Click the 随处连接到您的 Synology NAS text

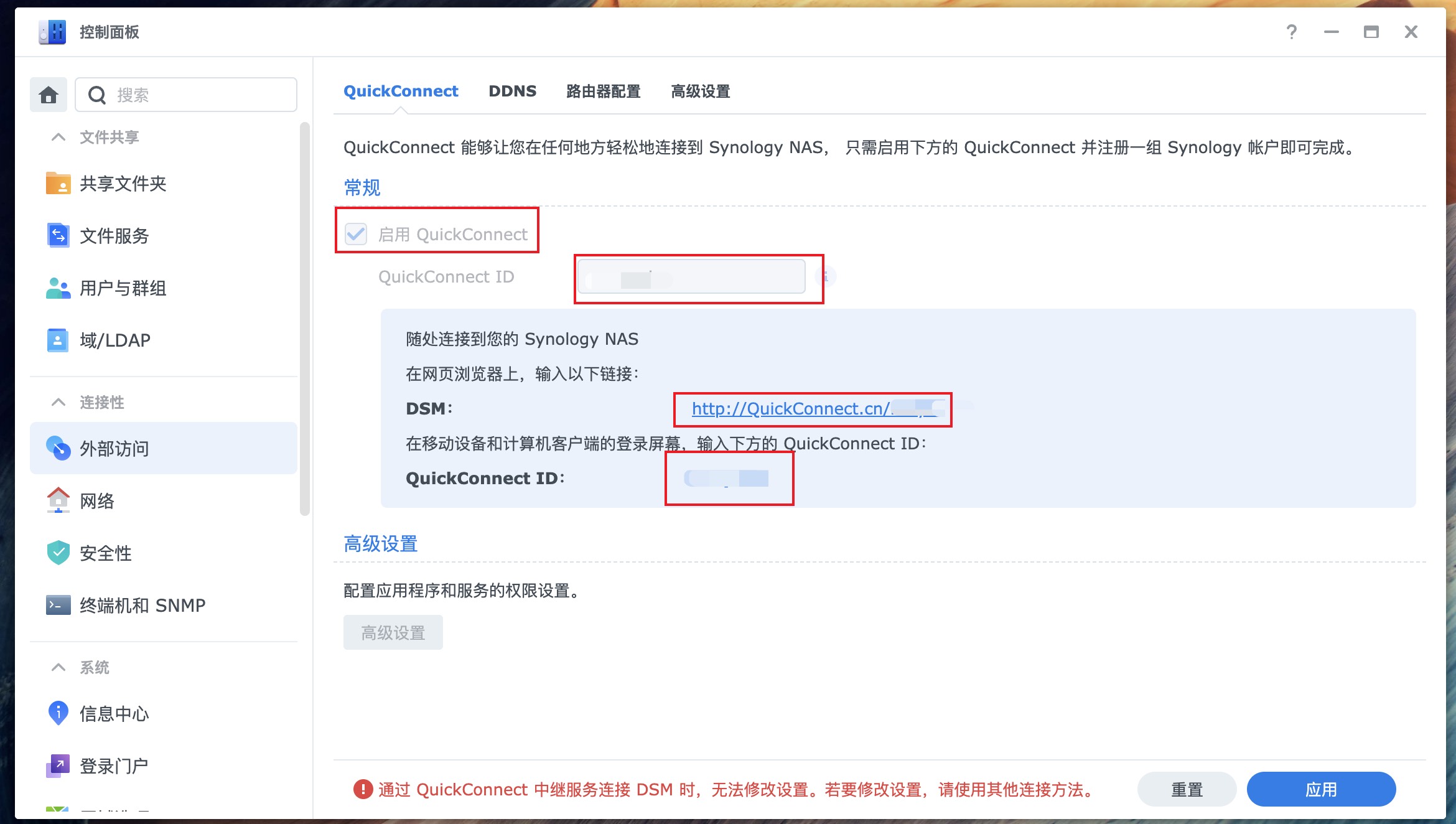coord(522,339)
